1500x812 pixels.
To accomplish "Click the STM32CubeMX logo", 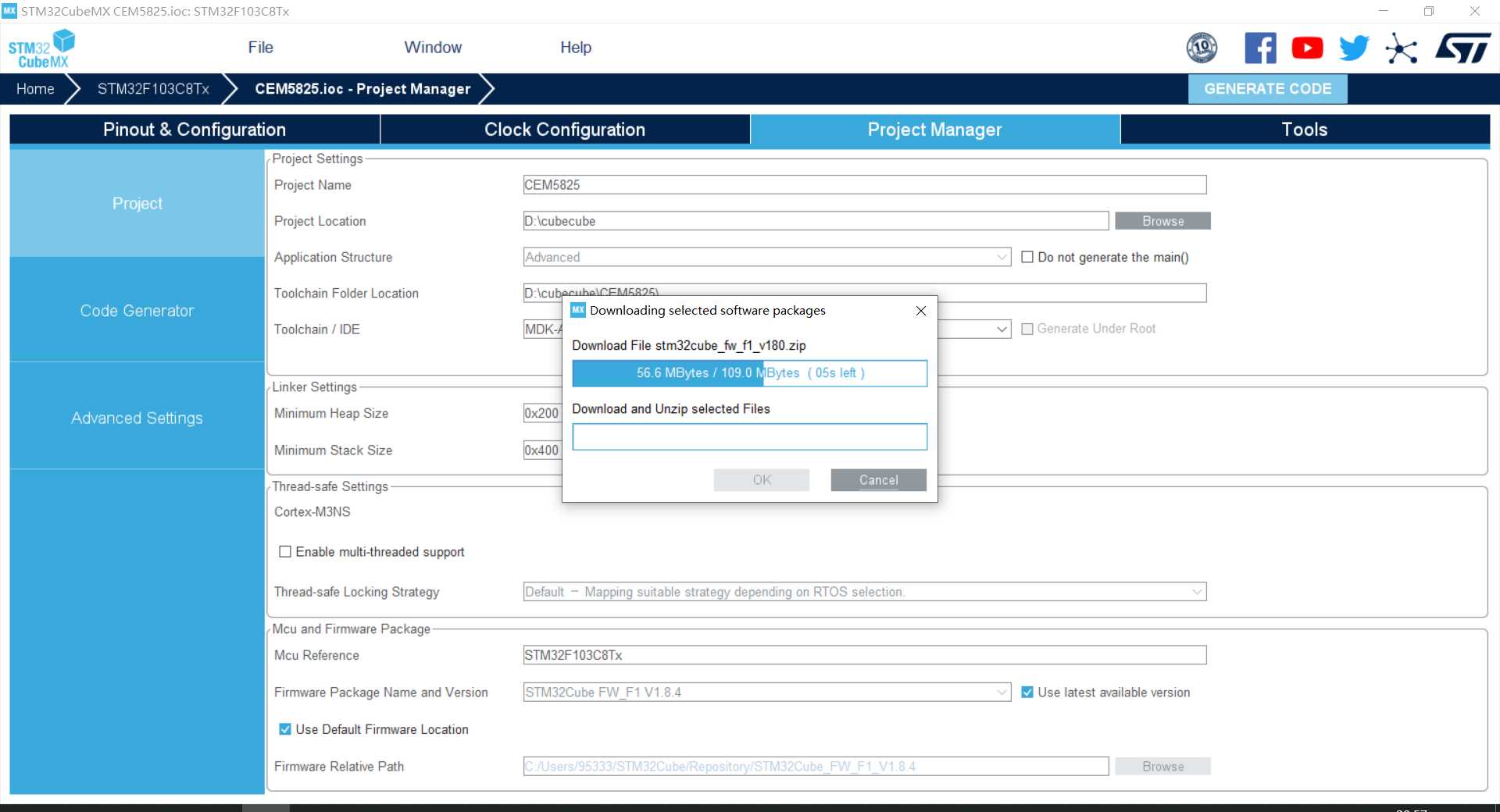I will (41, 48).
